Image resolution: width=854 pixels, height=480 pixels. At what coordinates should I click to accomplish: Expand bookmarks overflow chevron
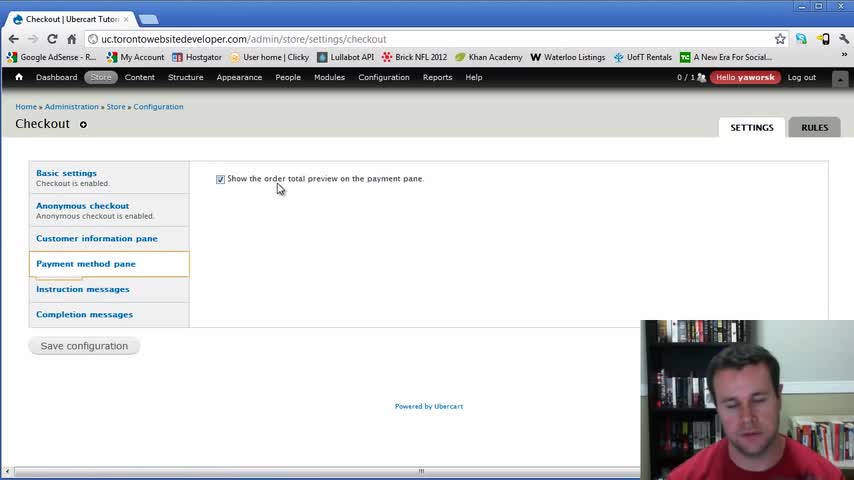tap(844, 55)
